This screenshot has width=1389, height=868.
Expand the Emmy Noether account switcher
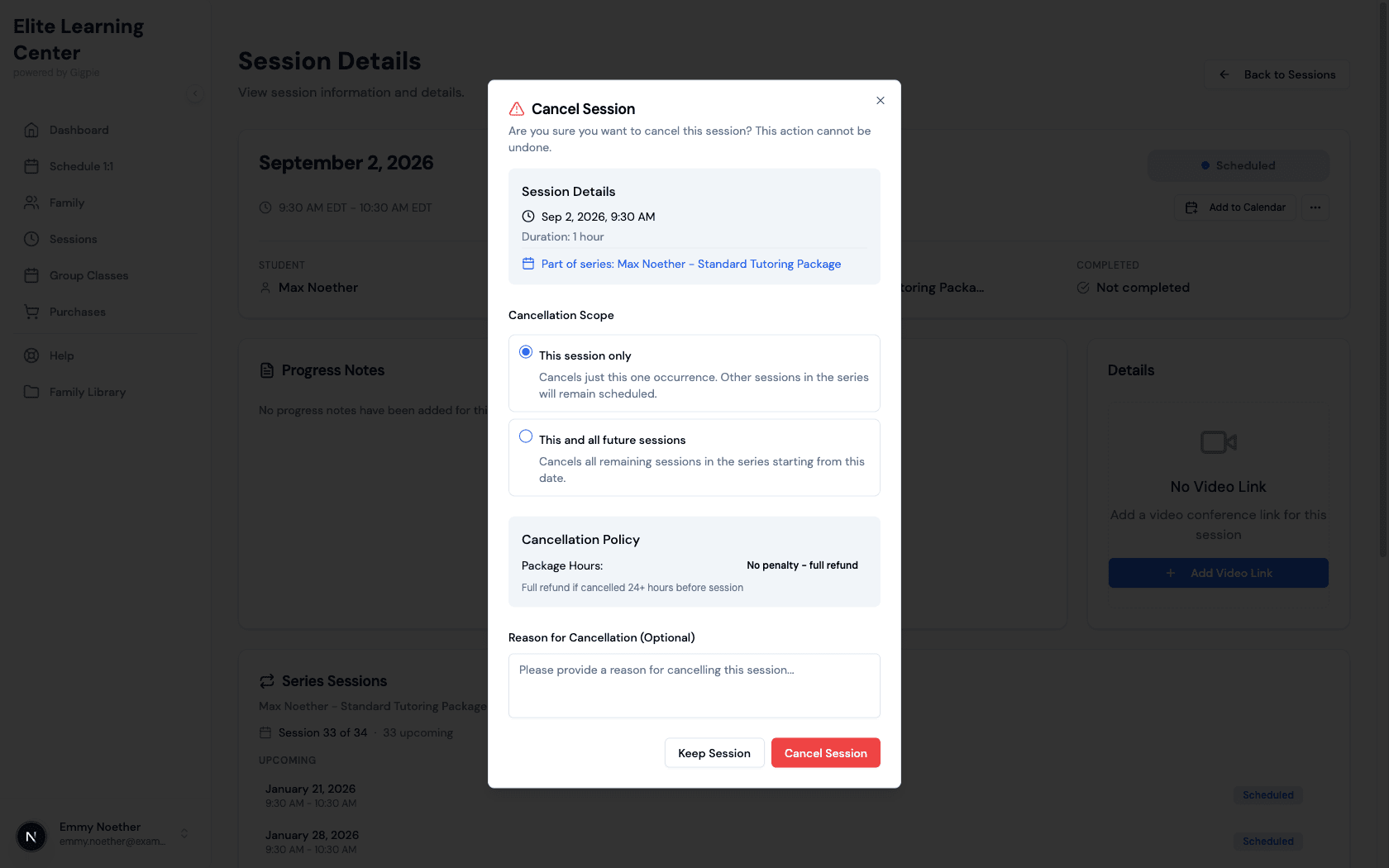tap(184, 833)
